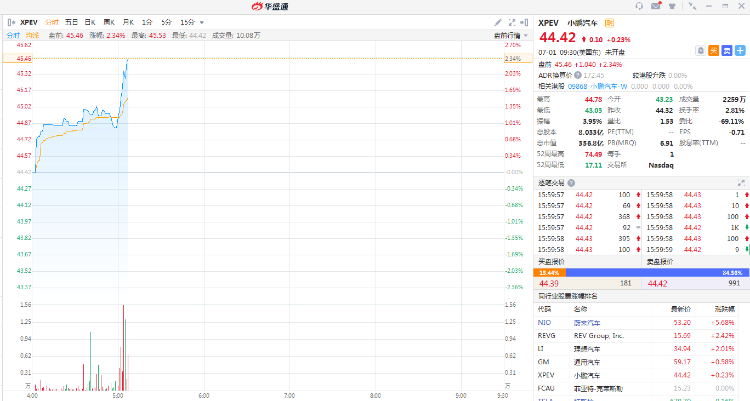Sort ranking by 名称 column header
This screenshot has height=401, width=750.
click(x=580, y=309)
